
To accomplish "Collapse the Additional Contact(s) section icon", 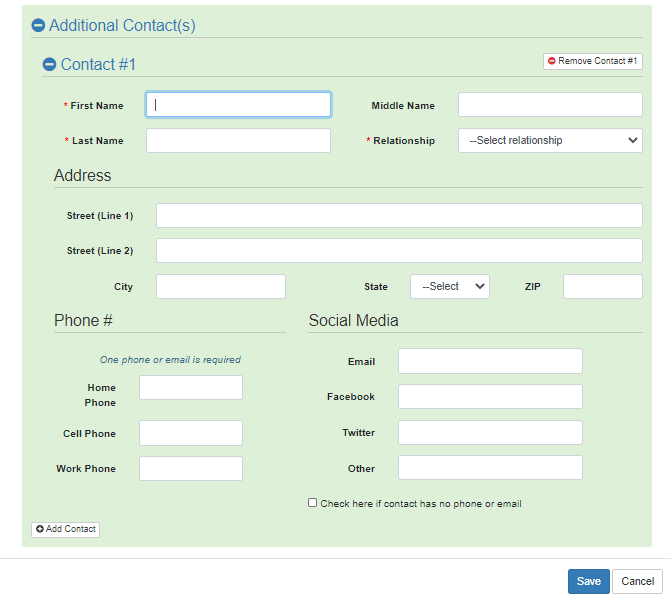I will 38,26.
